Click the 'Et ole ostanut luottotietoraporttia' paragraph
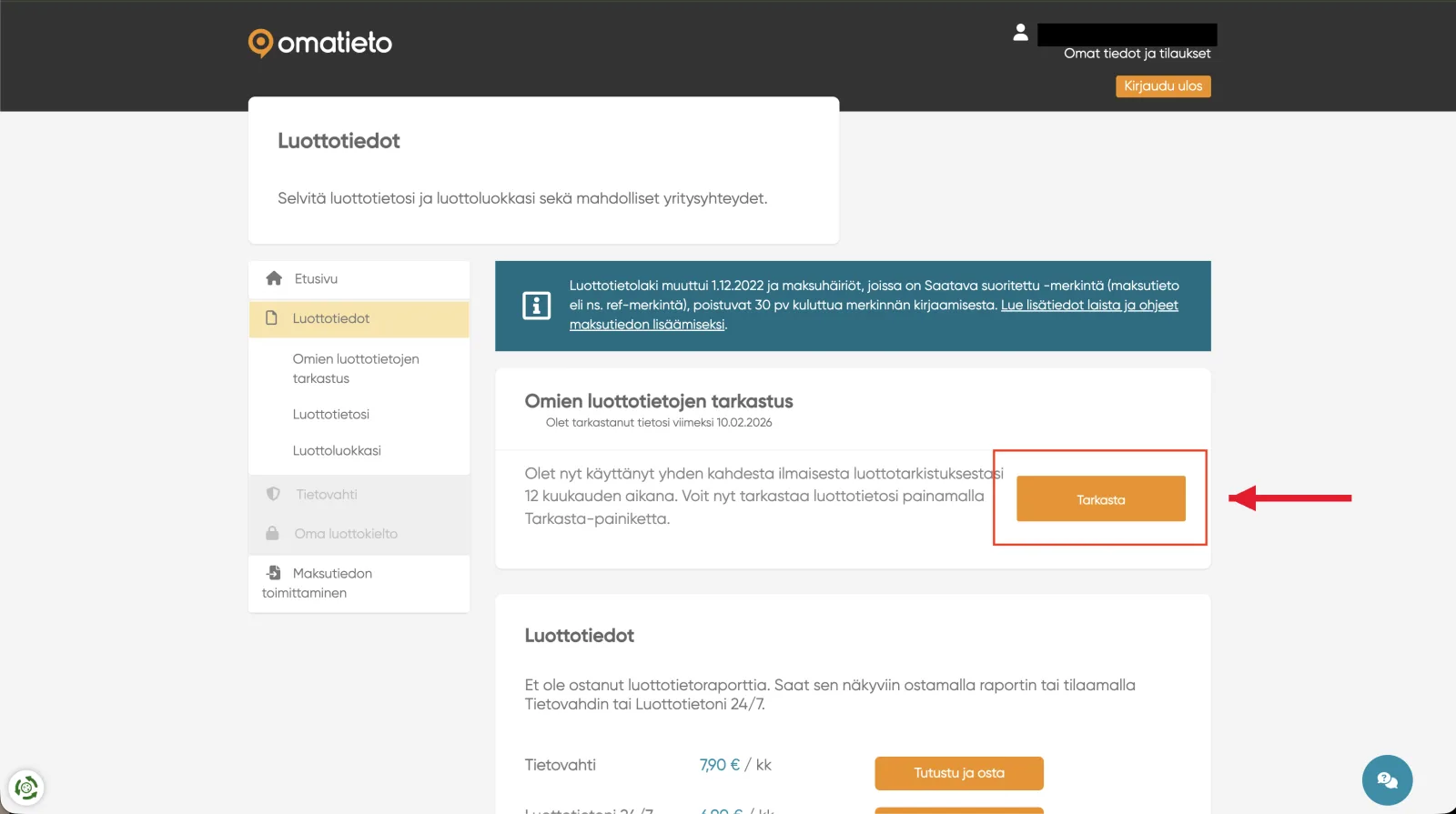 830,694
